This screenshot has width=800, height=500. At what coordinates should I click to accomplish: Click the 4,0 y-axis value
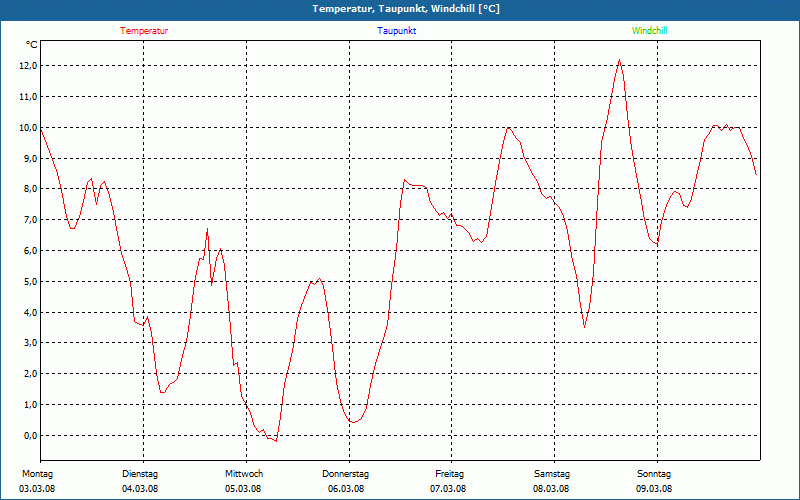click(x=30, y=312)
